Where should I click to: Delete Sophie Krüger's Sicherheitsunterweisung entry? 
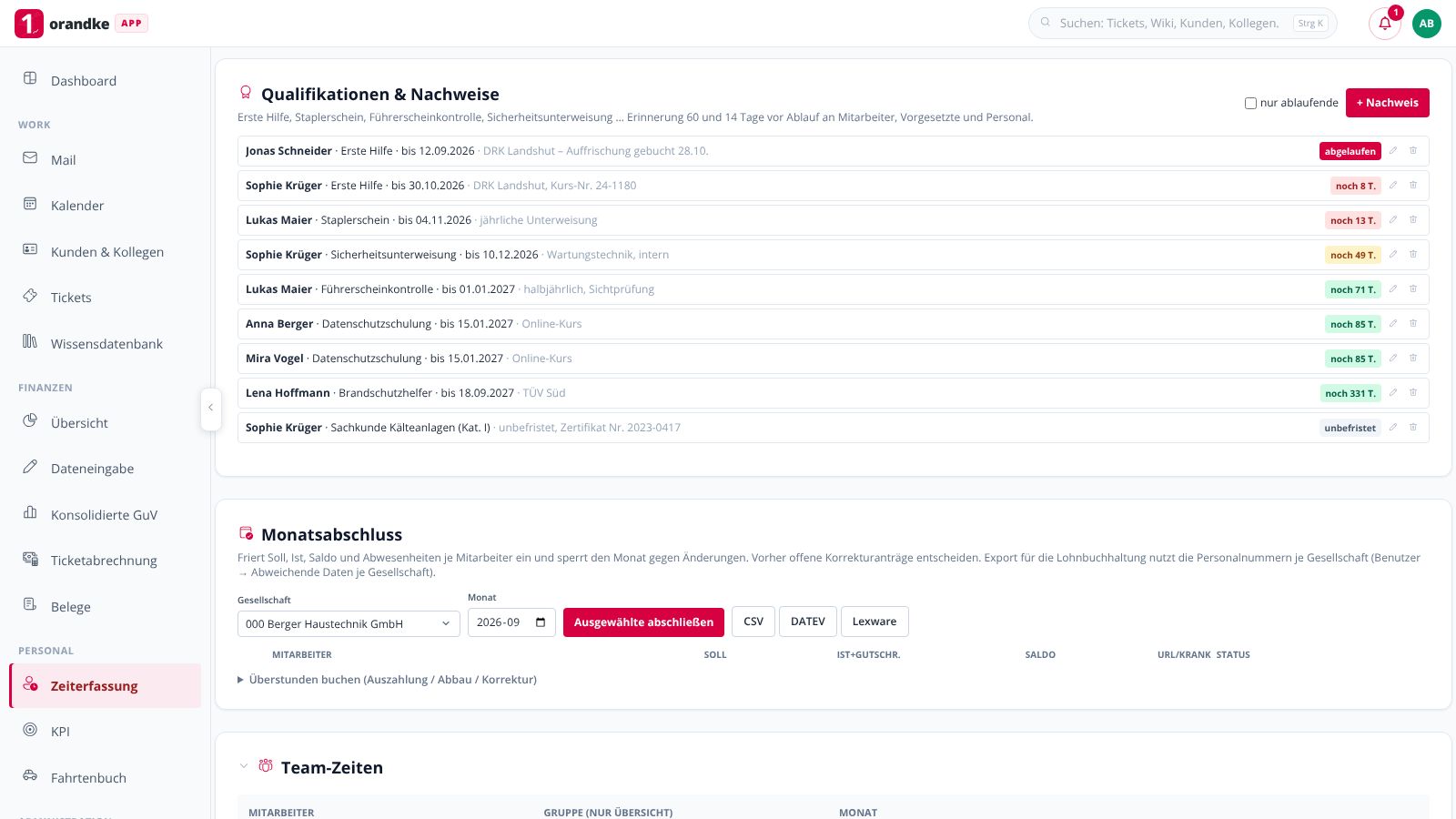(x=1413, y=255)
